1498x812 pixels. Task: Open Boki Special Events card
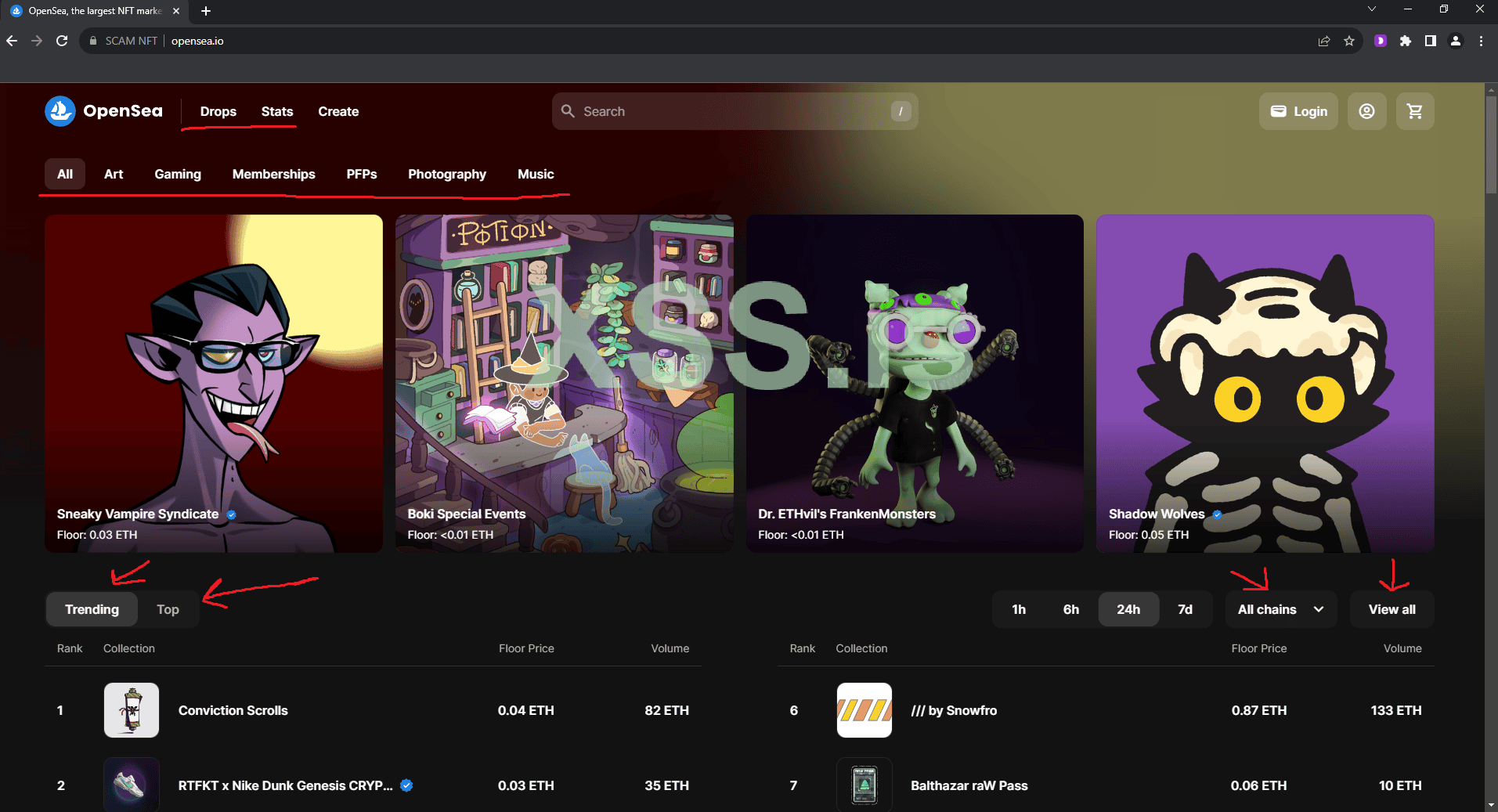coord(565,384)
